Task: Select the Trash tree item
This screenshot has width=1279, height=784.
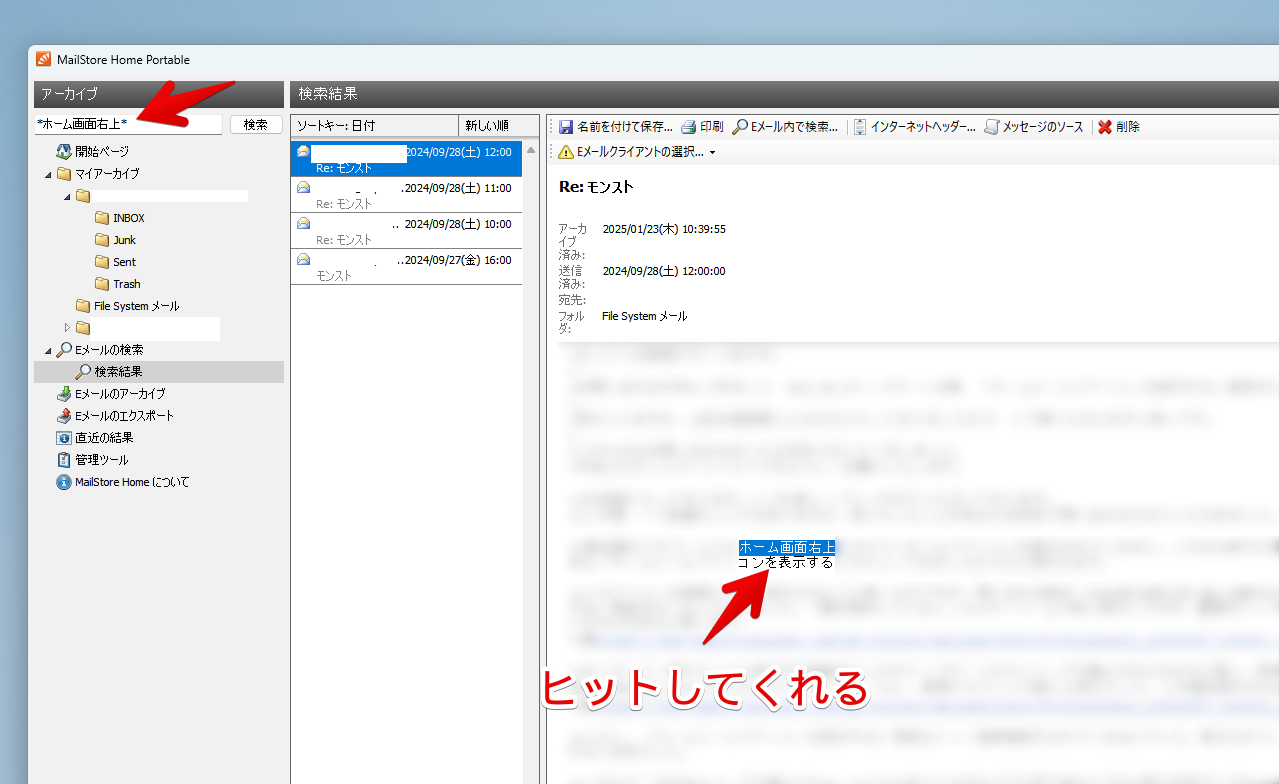Action: [127, 284]
